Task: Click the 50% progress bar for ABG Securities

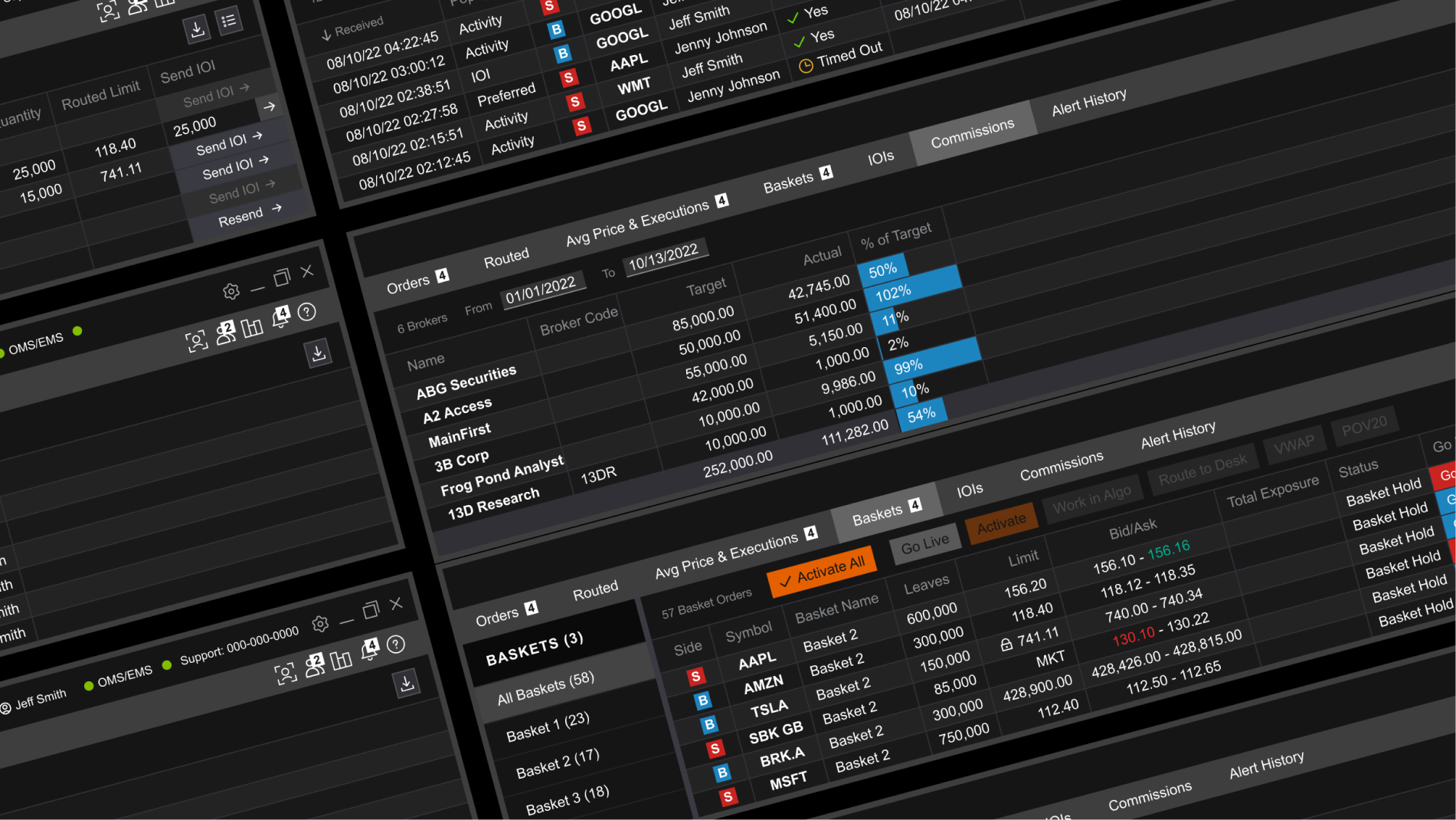Action: pyautogui.click(x=882, y=269)
